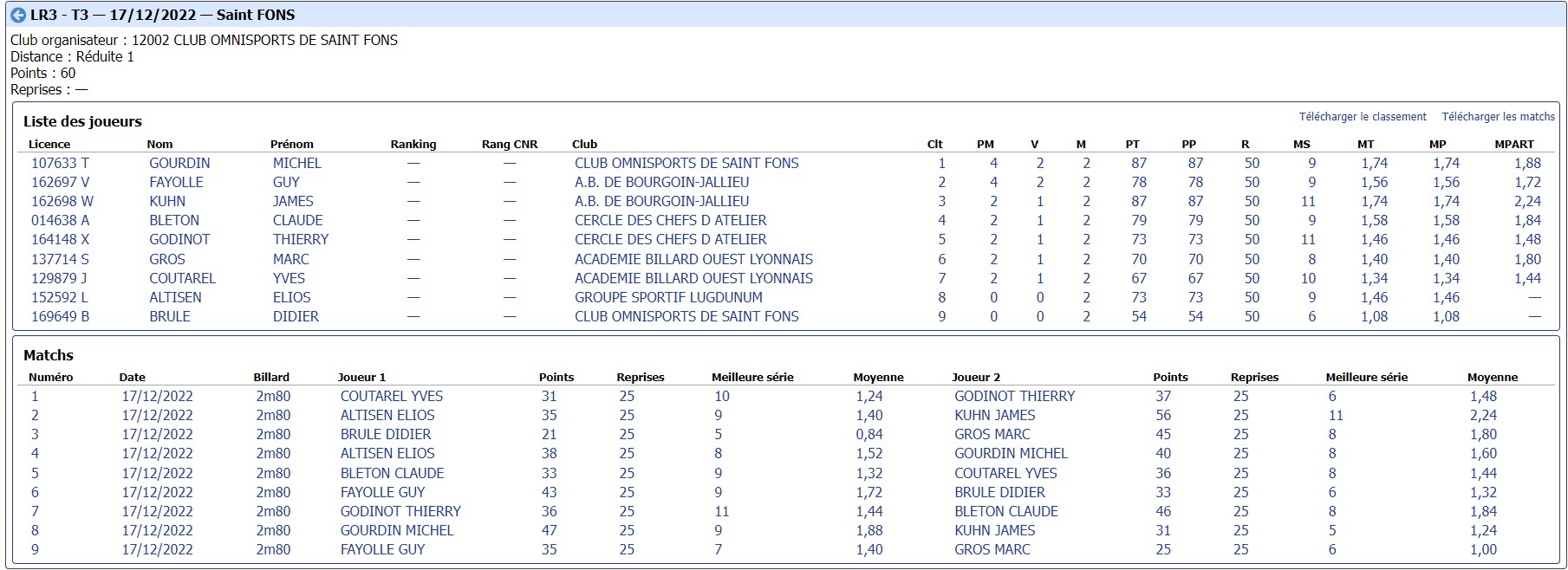The width and height of the screenshot is (1568, 570).
Task: Open player ALTISEN in the player list
Action: 175,297
